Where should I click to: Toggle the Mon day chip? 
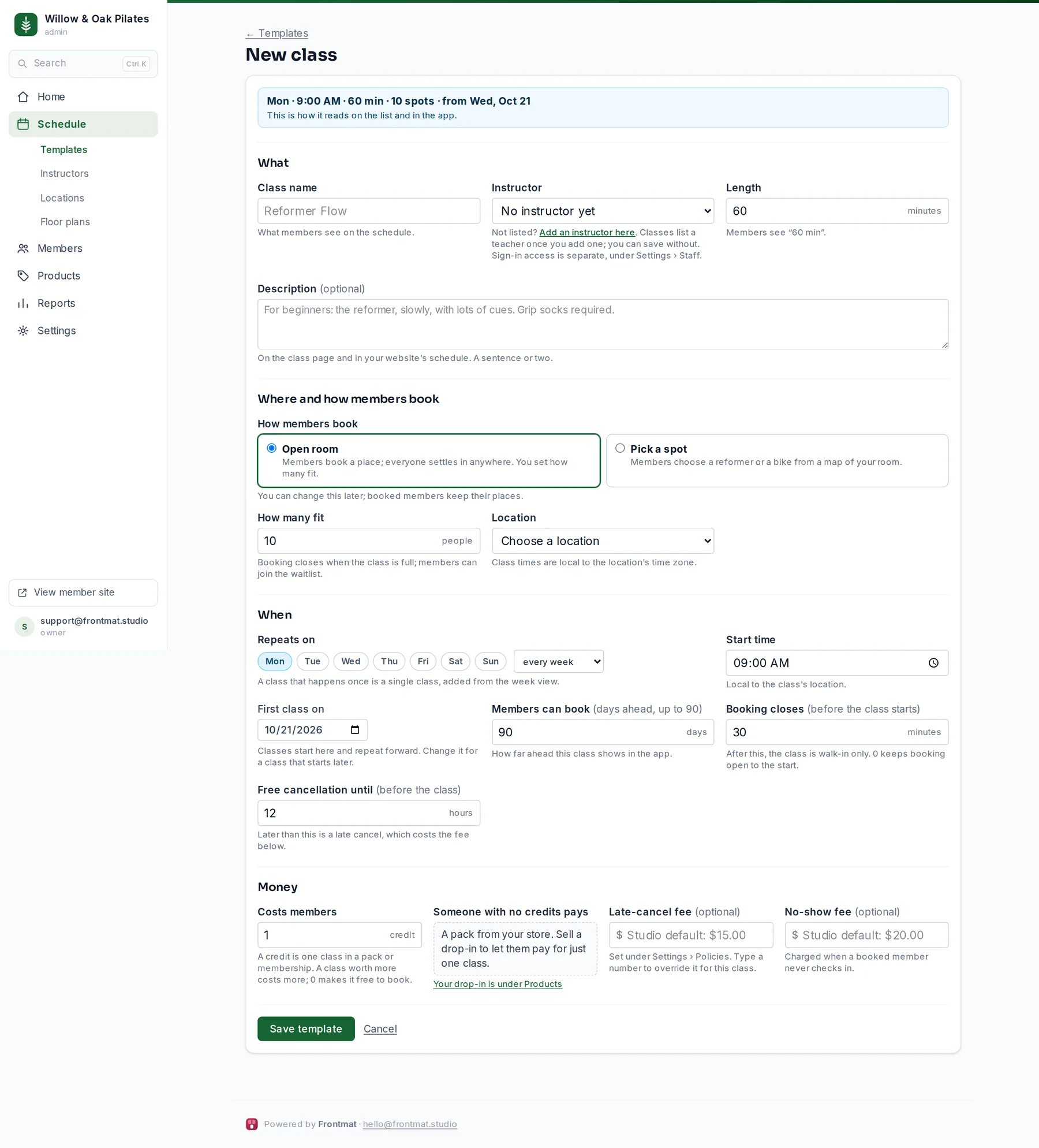coord(275,661)
